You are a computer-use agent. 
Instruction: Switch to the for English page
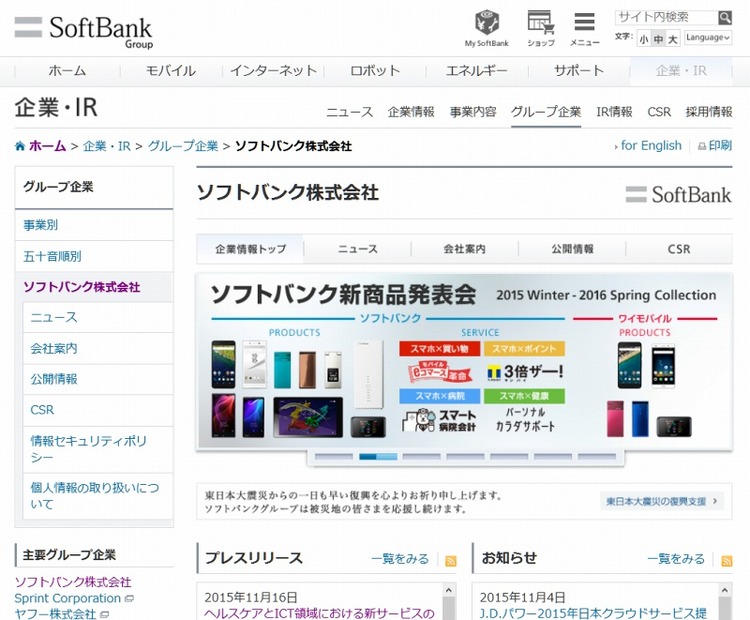click(651, 145)
